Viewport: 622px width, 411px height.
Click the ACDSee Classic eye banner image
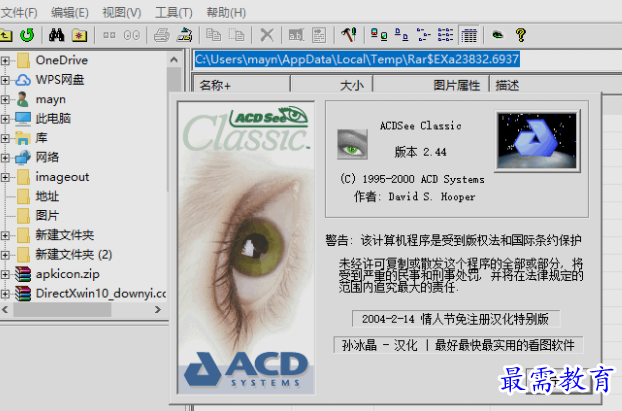(246, 248)
